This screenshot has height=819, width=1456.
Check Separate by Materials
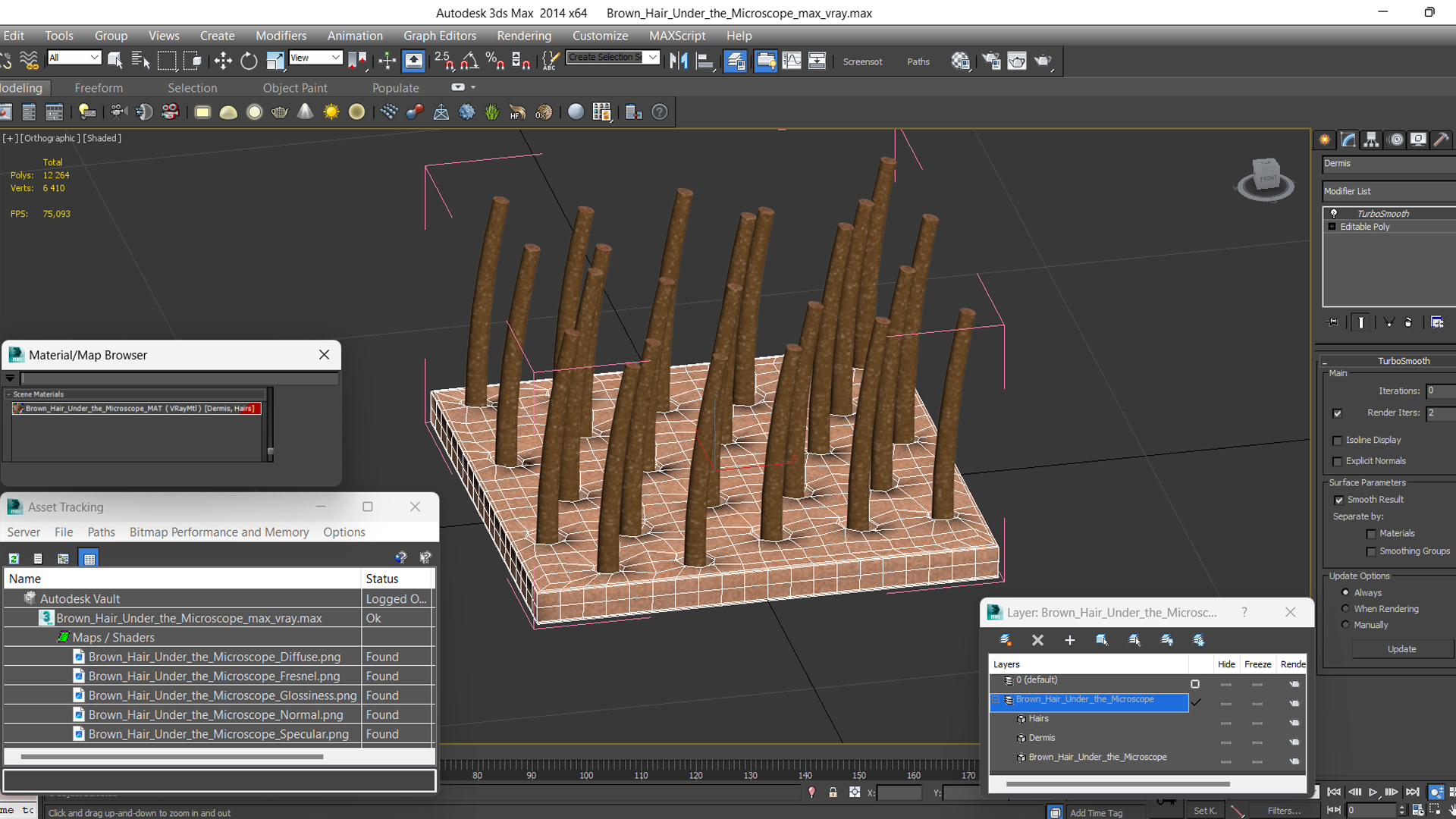click(x=1371, y=534)
